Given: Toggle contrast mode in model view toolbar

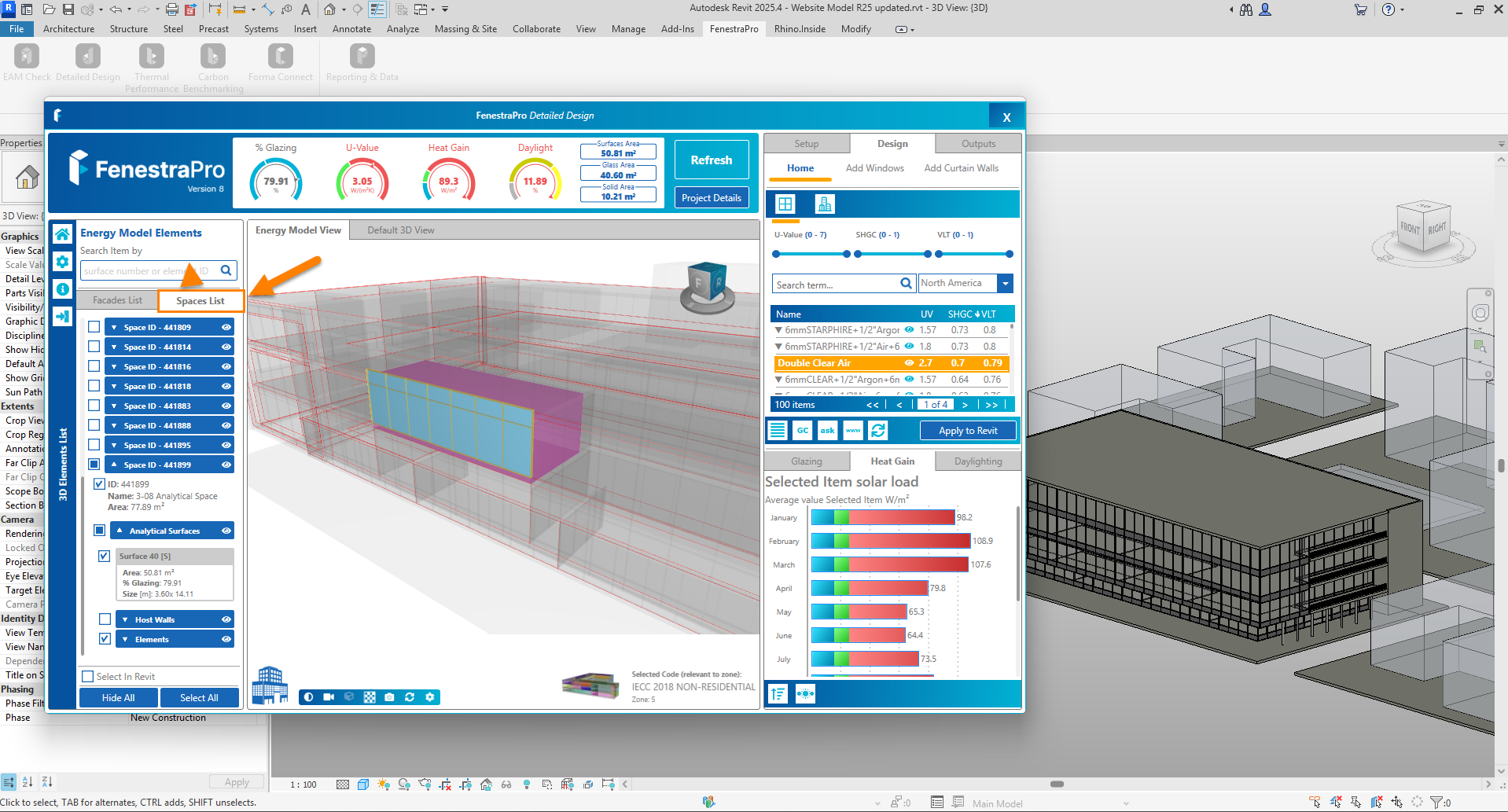Looking at the screenshot, I should click(308, 697).
